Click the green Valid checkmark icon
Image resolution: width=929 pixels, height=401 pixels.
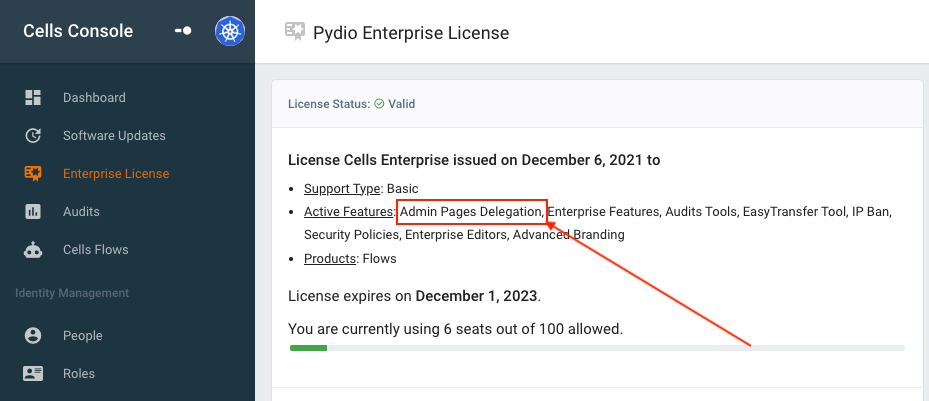coord(379,104)
